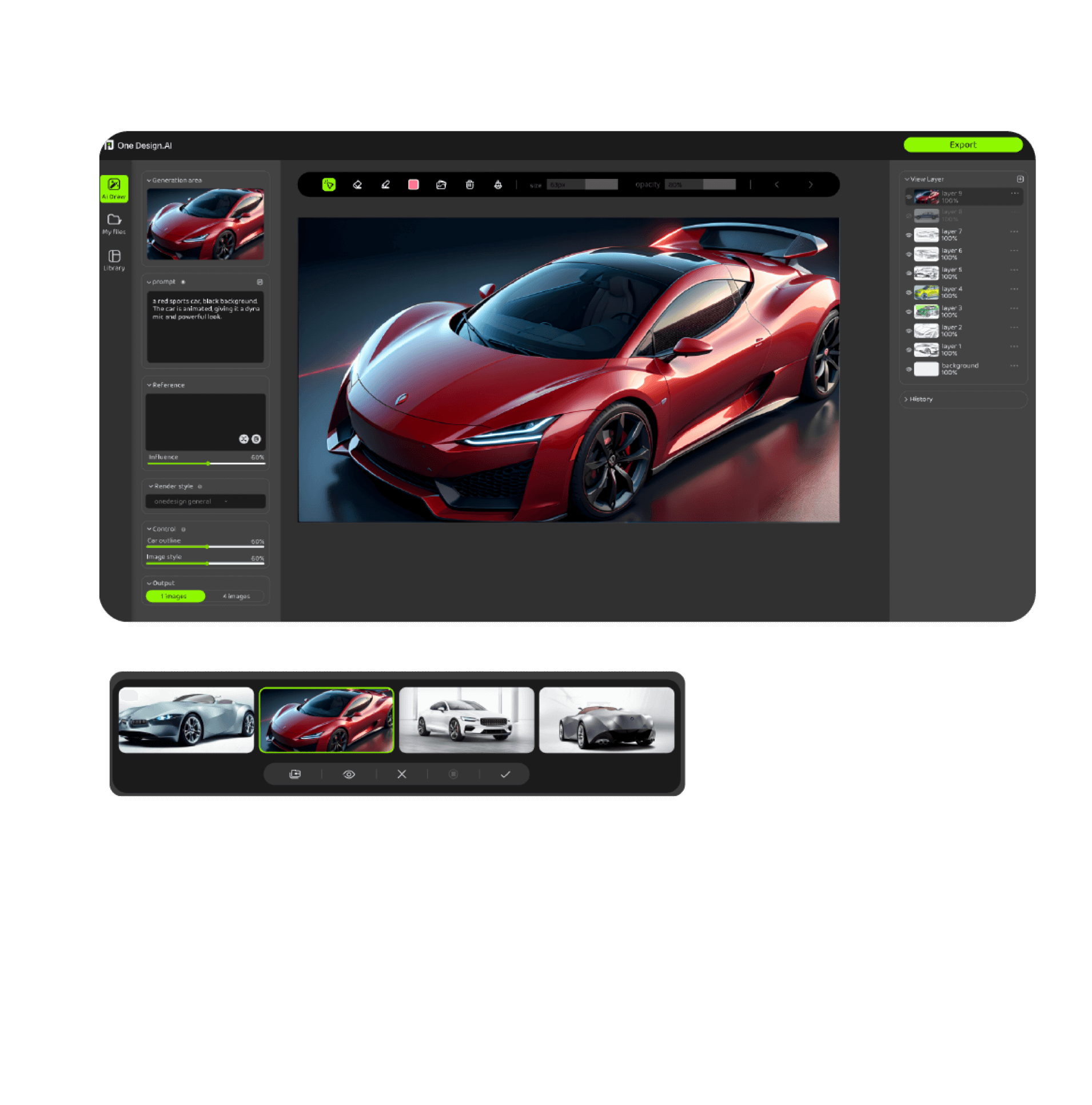The width and height of the screenshot is (1092, 1105).
Task: Select the Pen drawing tool
Action: 386,185
